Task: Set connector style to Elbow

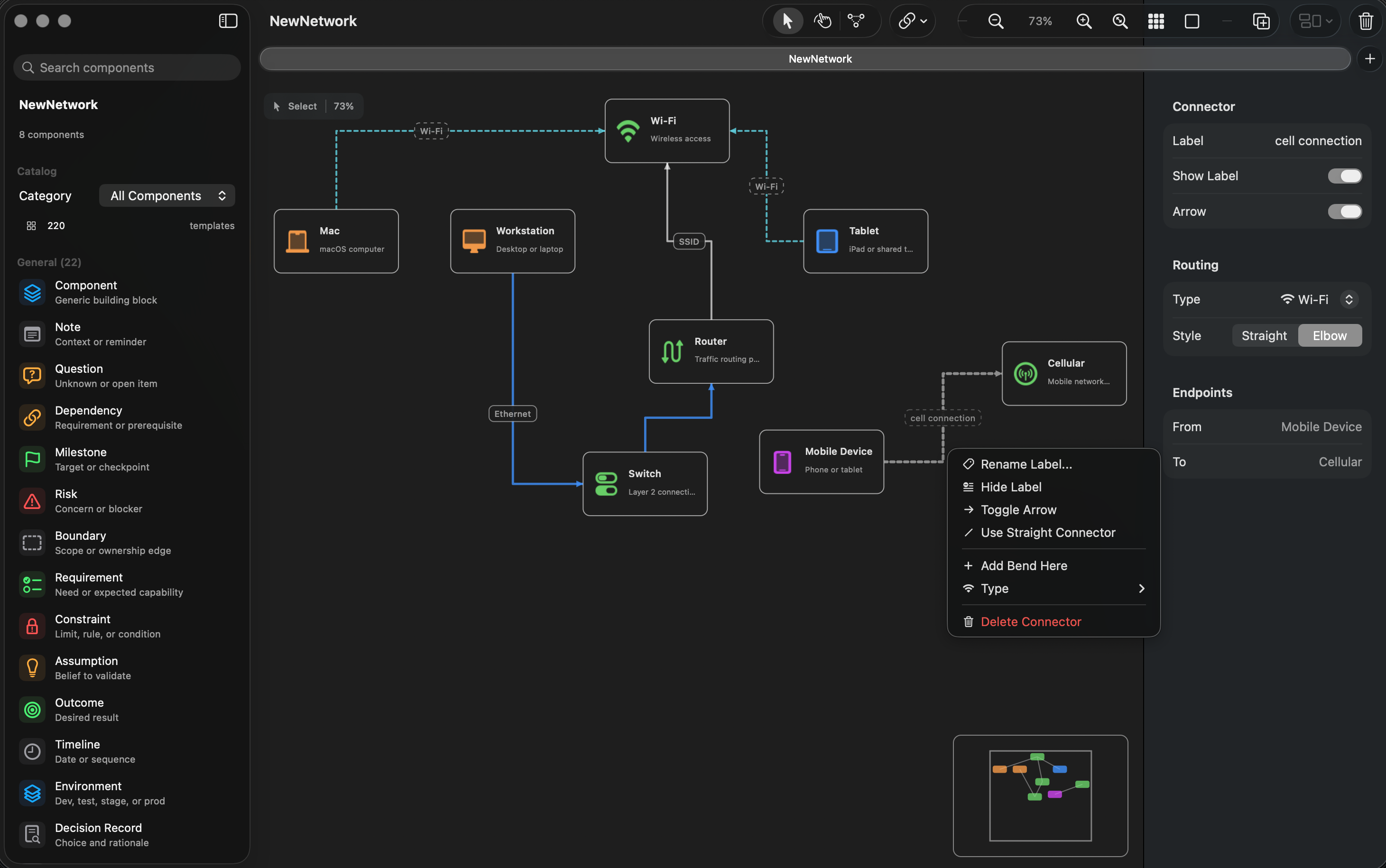Action: point(1329,335)
